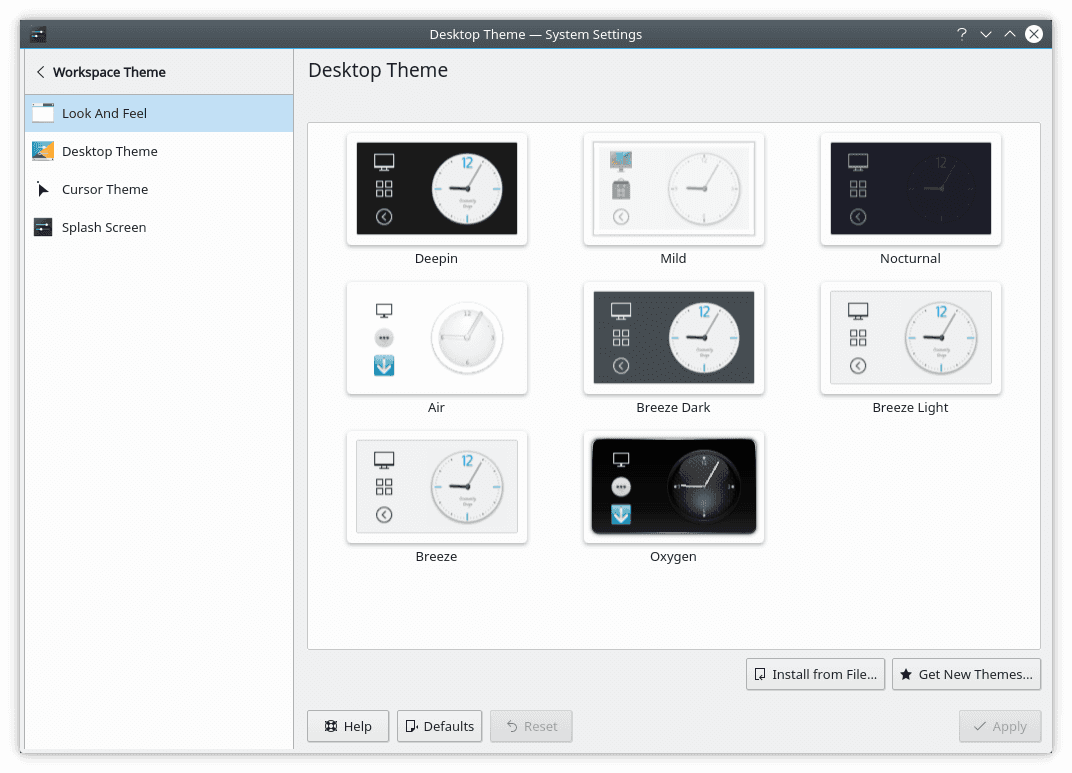The height and width of the screenshot is (773, 1072).
Task: Select the Cursor Theme arrow icon
Action: (x=43, y=189)
